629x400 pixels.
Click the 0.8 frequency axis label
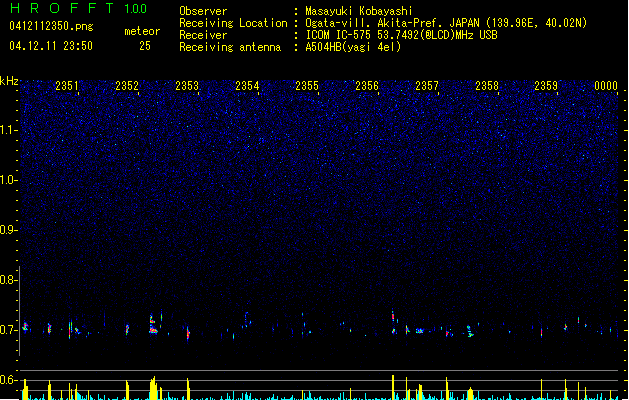pyautogui.click(x=9, y=280)
